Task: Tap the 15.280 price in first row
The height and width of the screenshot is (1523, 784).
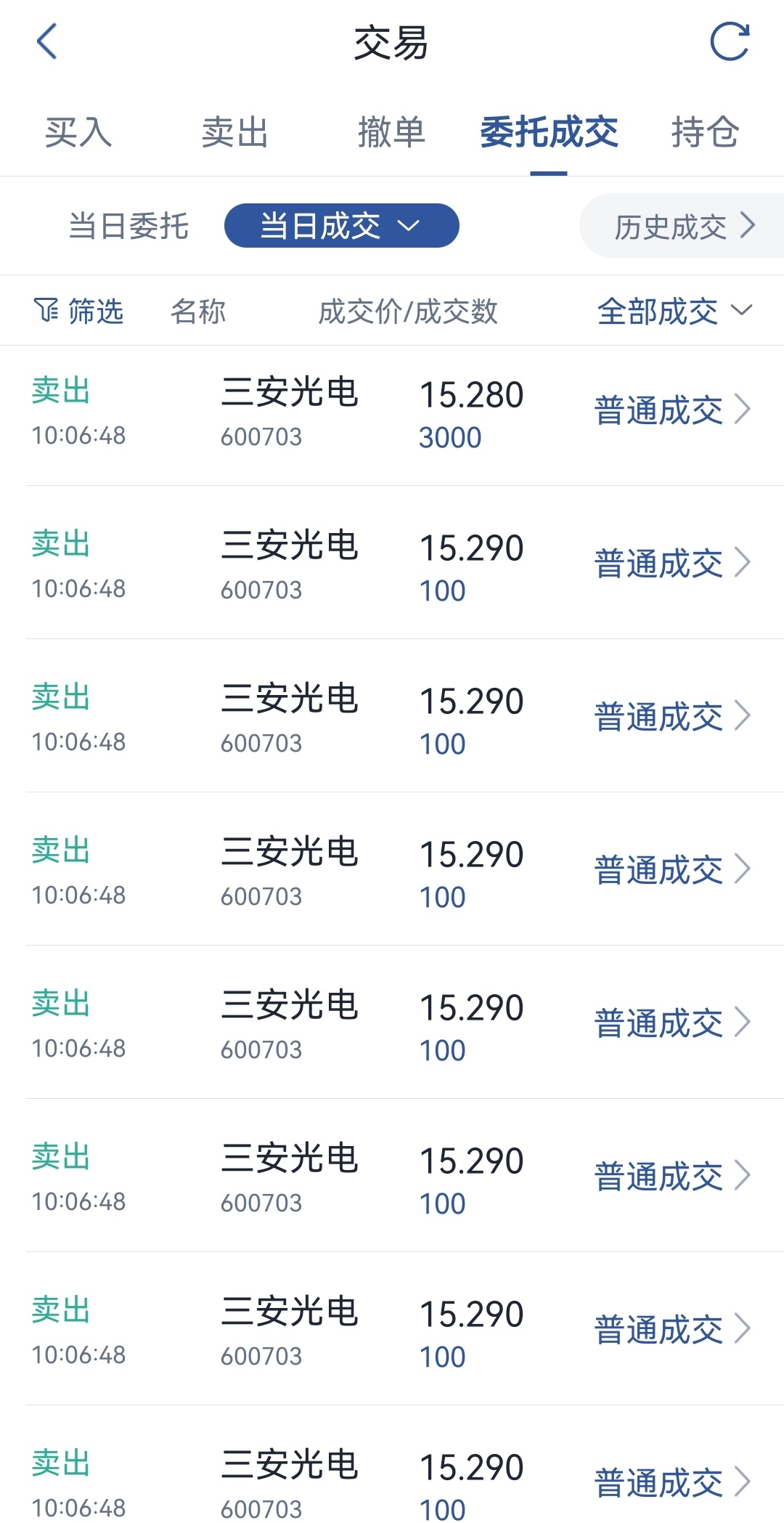Action: pos(471,395)
